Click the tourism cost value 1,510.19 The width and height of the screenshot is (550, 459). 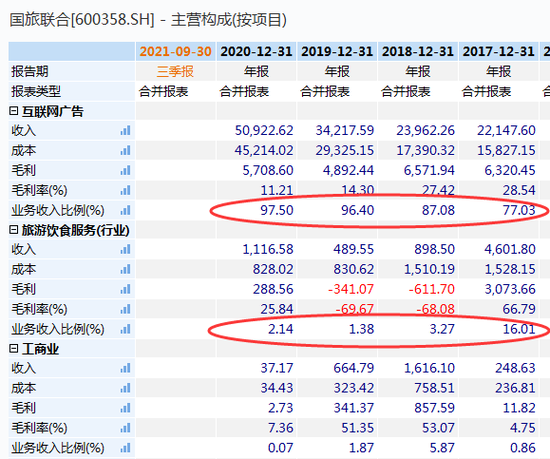429,269
